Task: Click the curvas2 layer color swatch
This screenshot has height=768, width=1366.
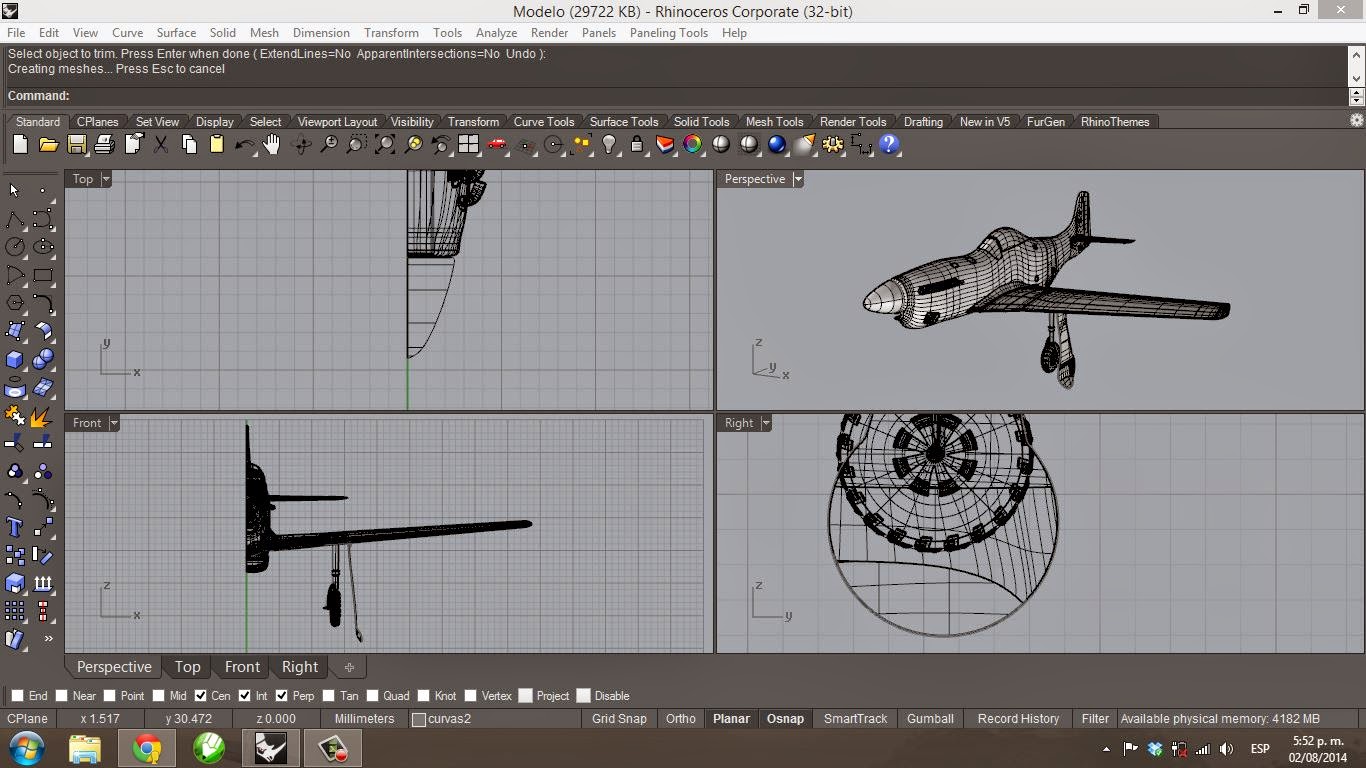Action: [x=419, y=718]
